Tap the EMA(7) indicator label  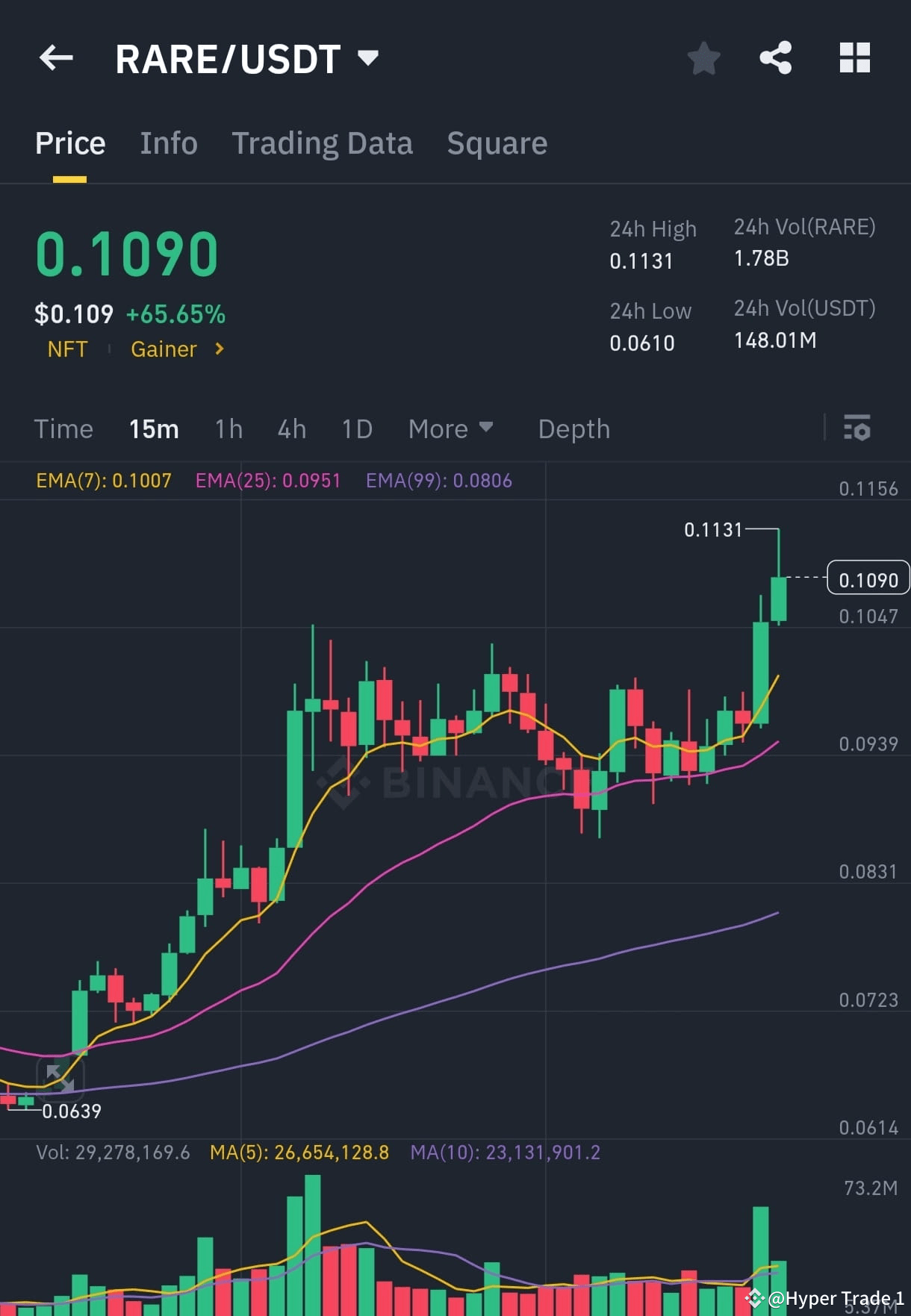[103, 481]
